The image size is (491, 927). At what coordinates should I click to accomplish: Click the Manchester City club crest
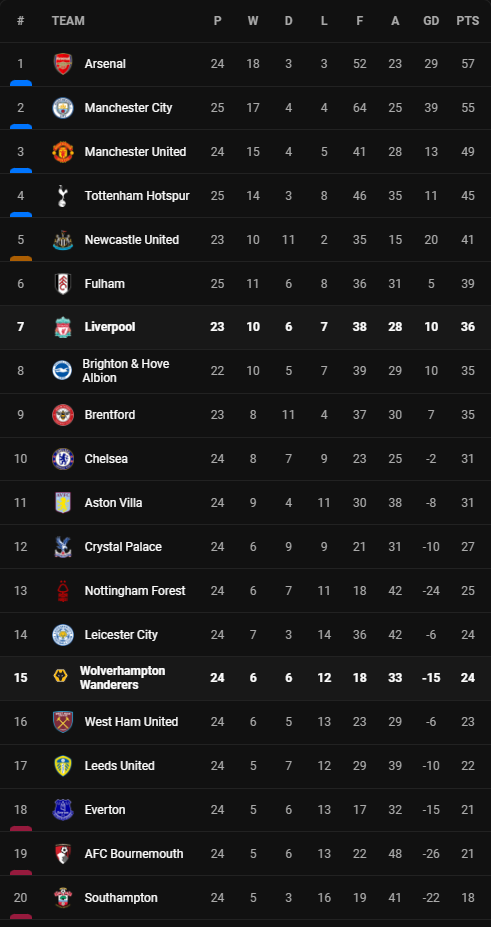coord(63,108)
